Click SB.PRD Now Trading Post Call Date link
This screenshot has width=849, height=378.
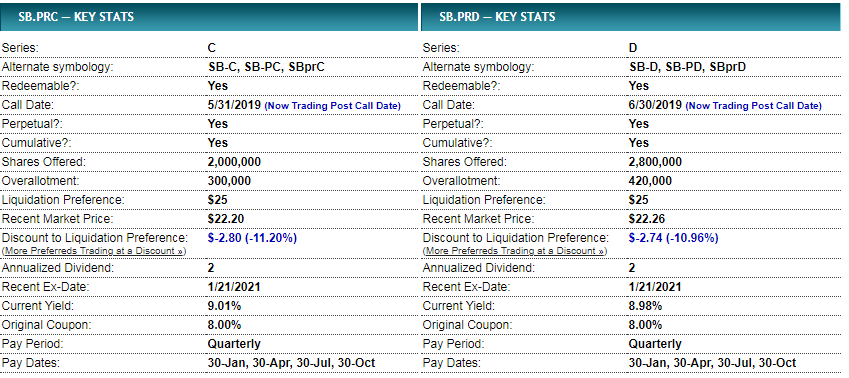coord(753,106)
